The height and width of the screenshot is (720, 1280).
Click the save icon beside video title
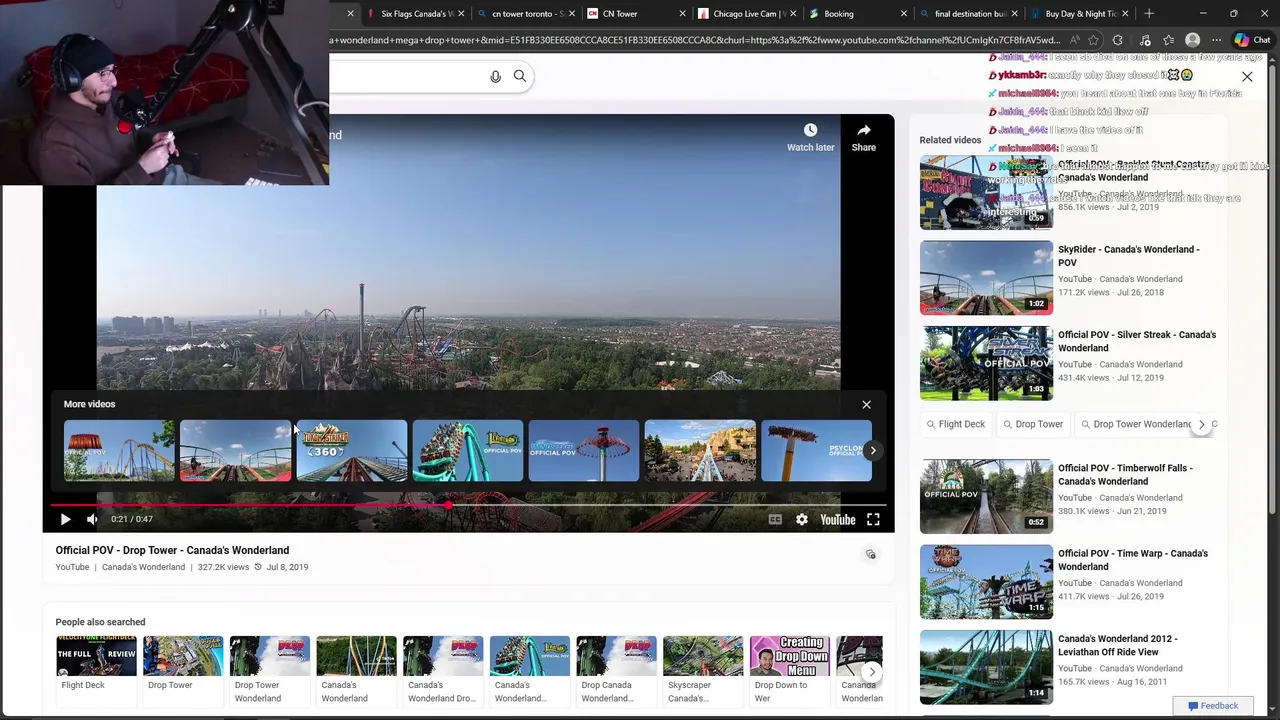click(x=871, y=554)
